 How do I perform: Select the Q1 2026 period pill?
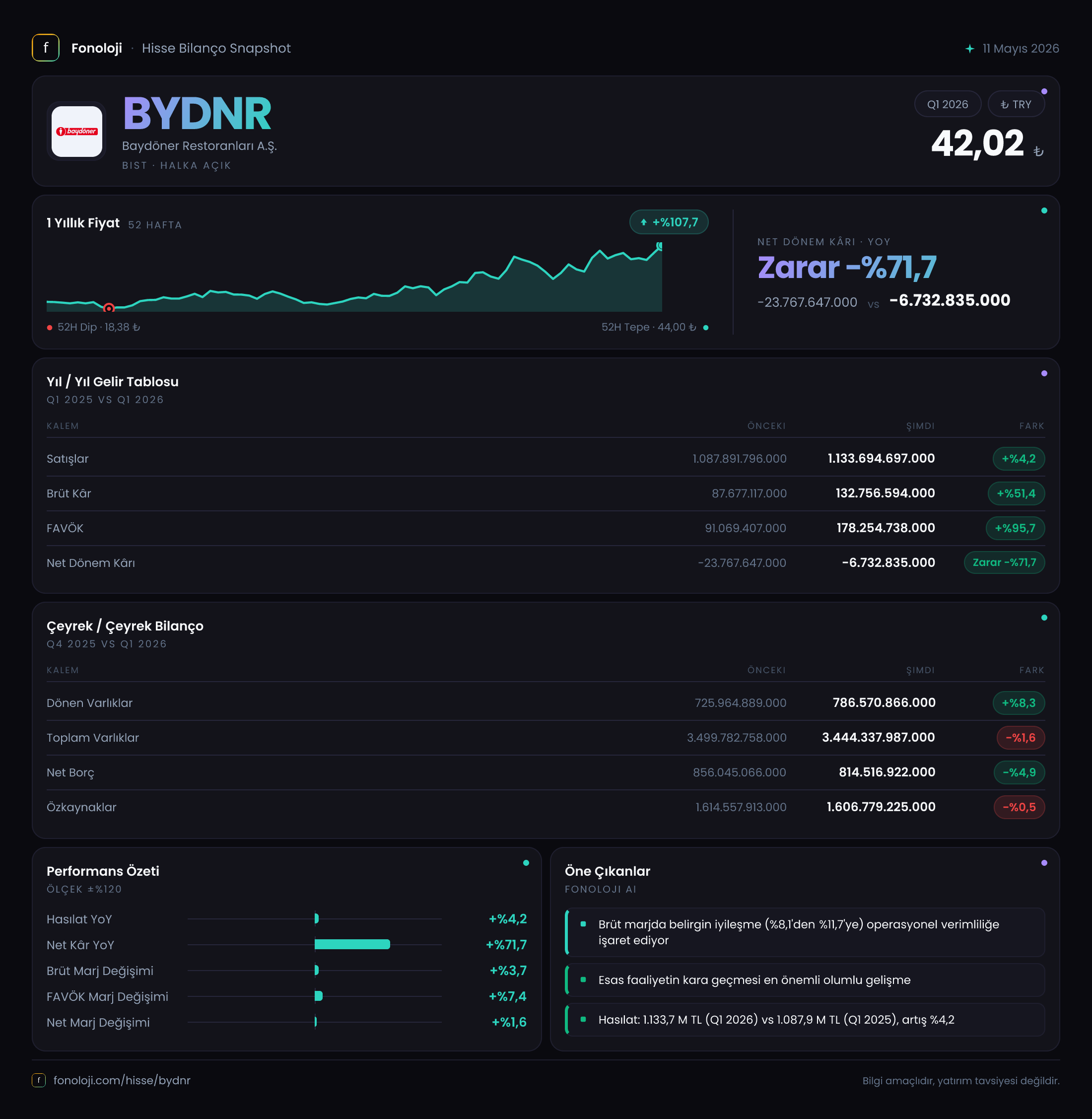[947, 104]
